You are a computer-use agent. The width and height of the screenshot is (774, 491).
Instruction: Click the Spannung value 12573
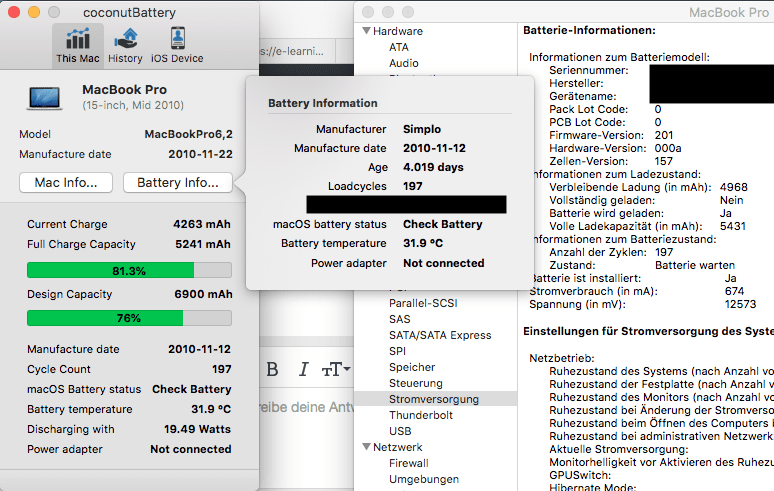tap(740, 304)
